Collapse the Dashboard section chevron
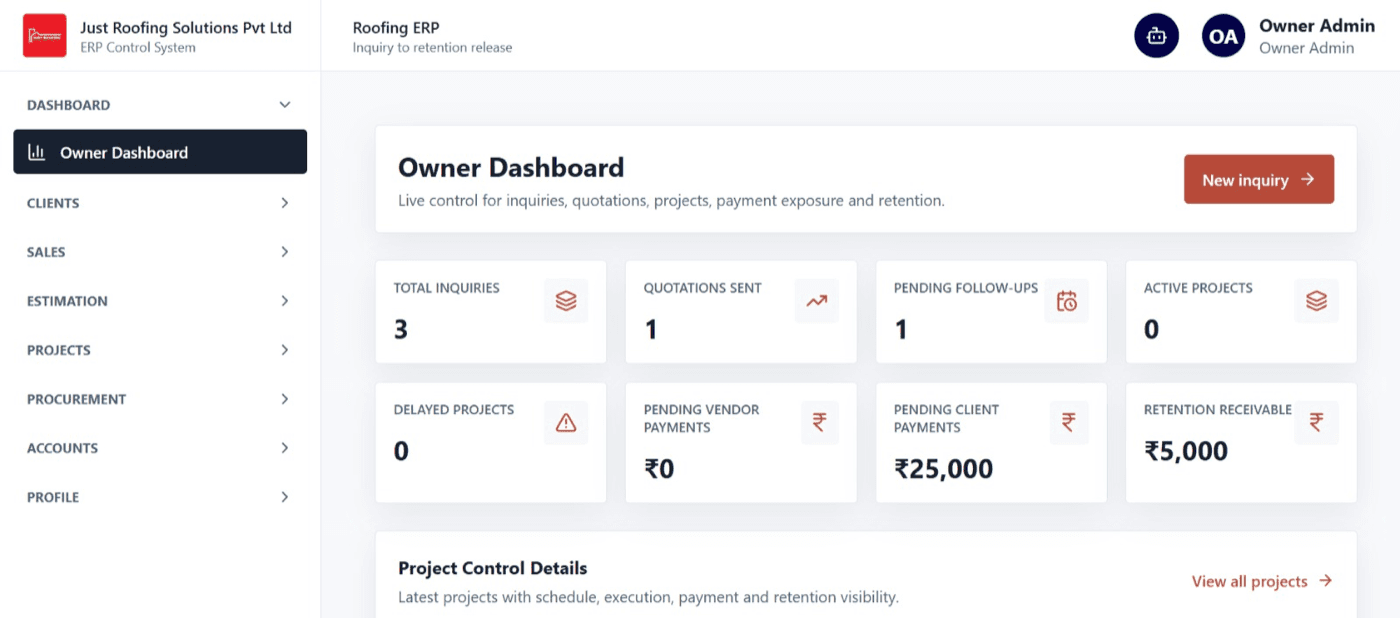This screenshot has width=1400, height=618. coord(285,105)
